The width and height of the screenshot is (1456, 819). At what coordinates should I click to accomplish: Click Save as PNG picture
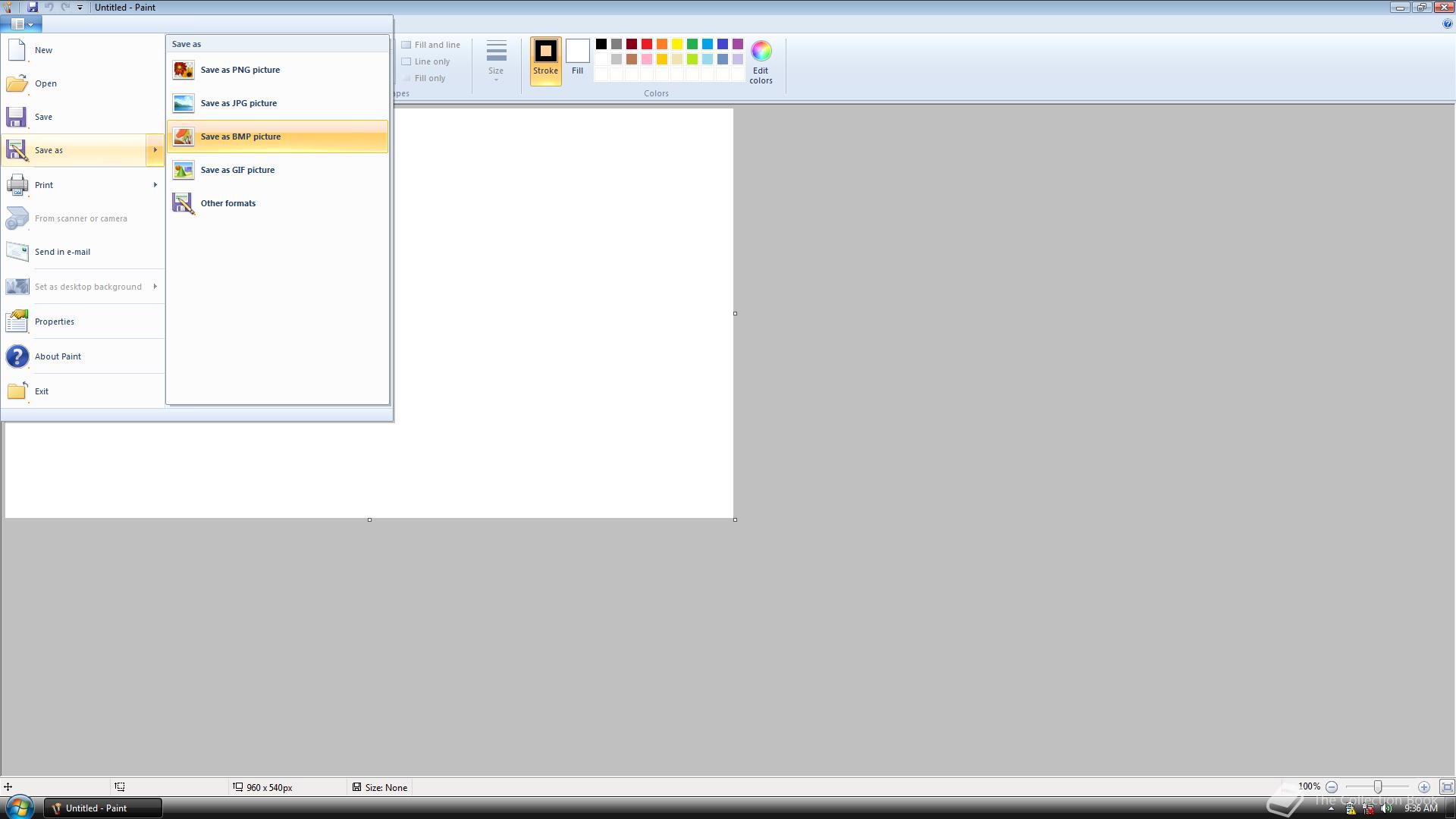(278, 70)
